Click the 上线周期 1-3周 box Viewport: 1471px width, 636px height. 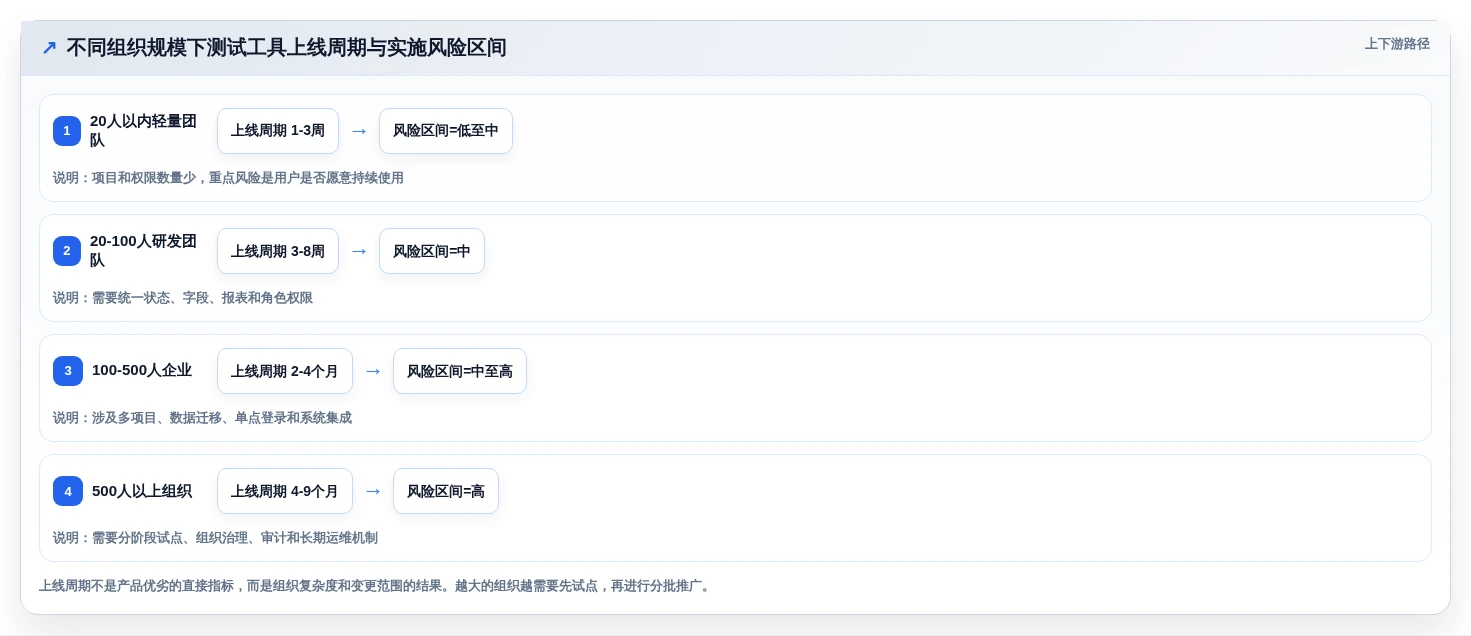click(278, 131)
